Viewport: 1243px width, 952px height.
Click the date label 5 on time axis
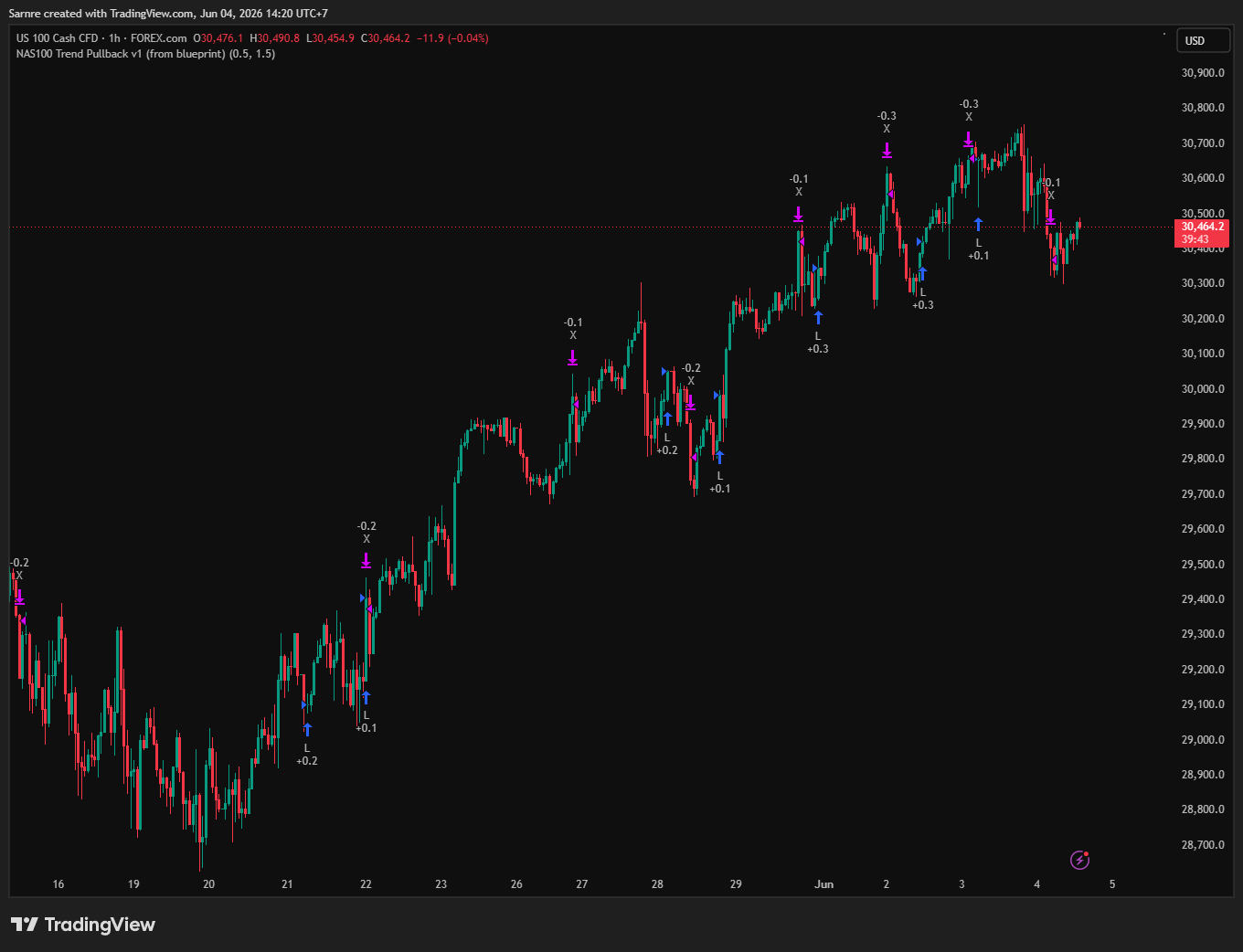(1112, 884)
